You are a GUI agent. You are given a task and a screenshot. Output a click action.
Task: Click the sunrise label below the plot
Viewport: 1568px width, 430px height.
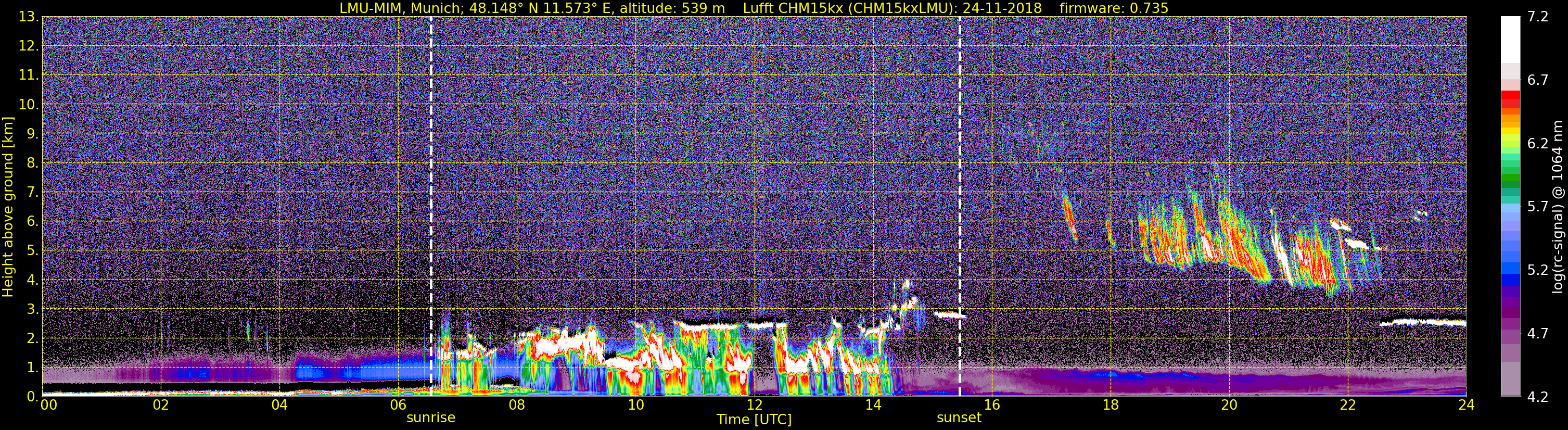coord(430,418)
